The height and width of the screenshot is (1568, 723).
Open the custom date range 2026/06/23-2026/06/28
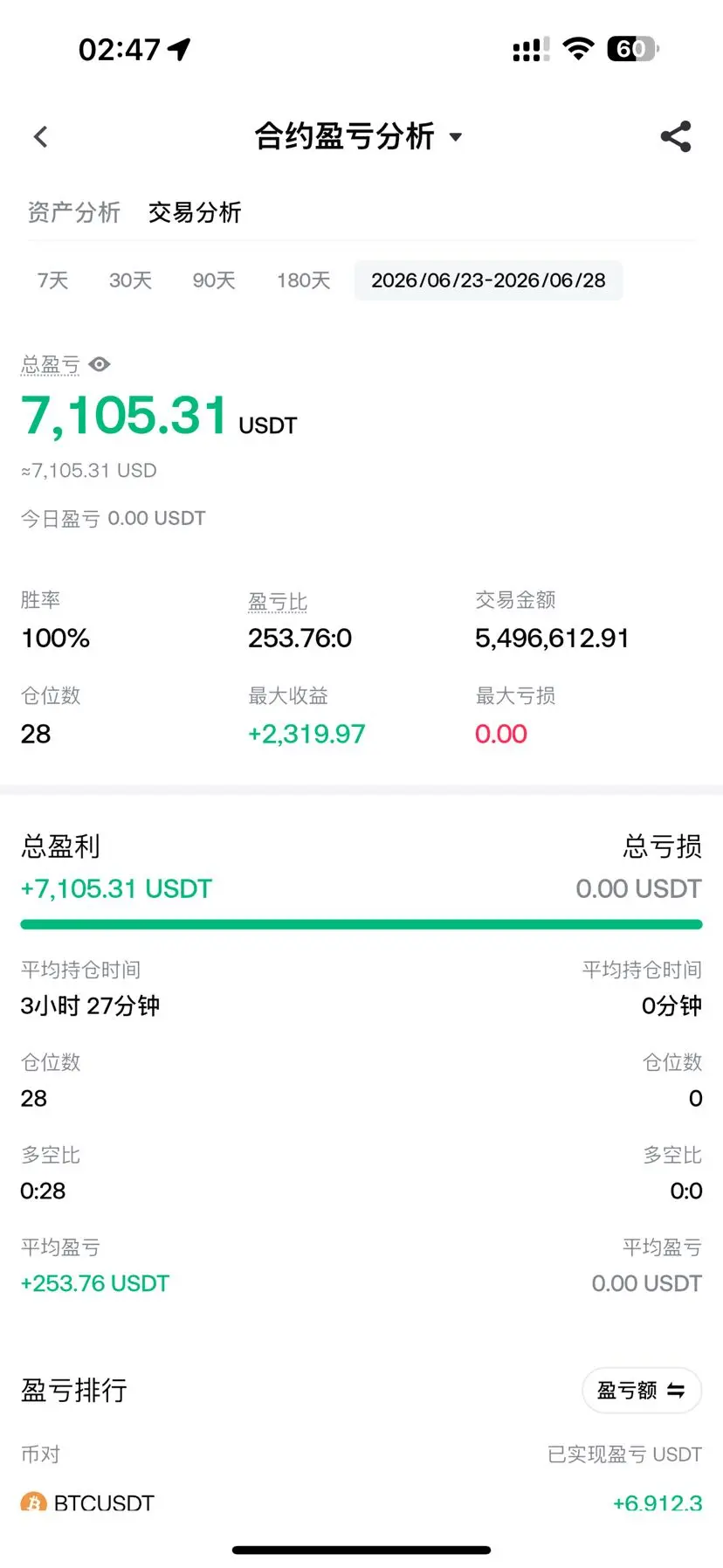(x=488, y=280)
